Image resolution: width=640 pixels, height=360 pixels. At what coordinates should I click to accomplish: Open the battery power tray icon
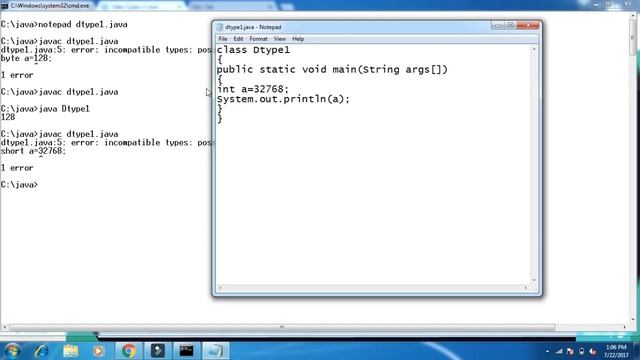[581, 351]
